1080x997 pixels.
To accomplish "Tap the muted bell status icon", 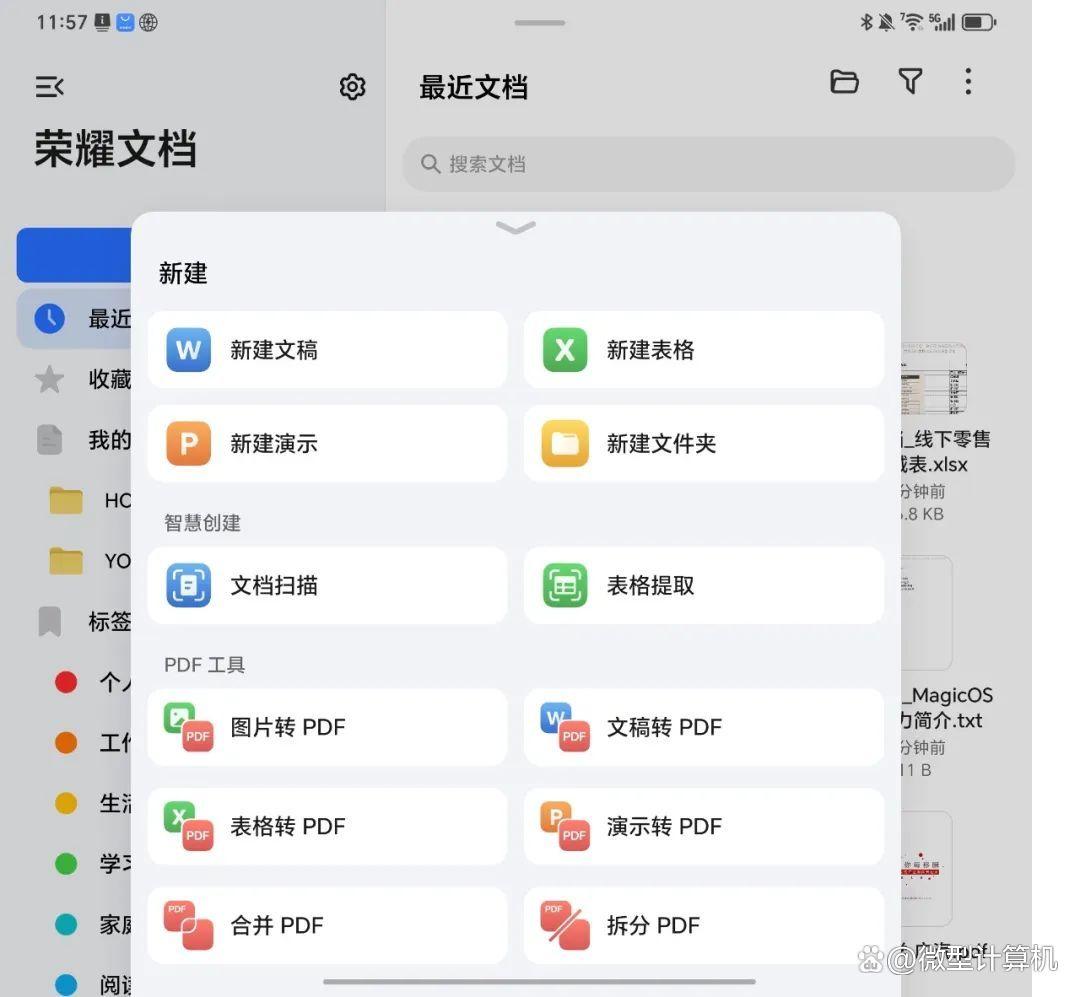I will pyautogui.click(x=886, y=22).
